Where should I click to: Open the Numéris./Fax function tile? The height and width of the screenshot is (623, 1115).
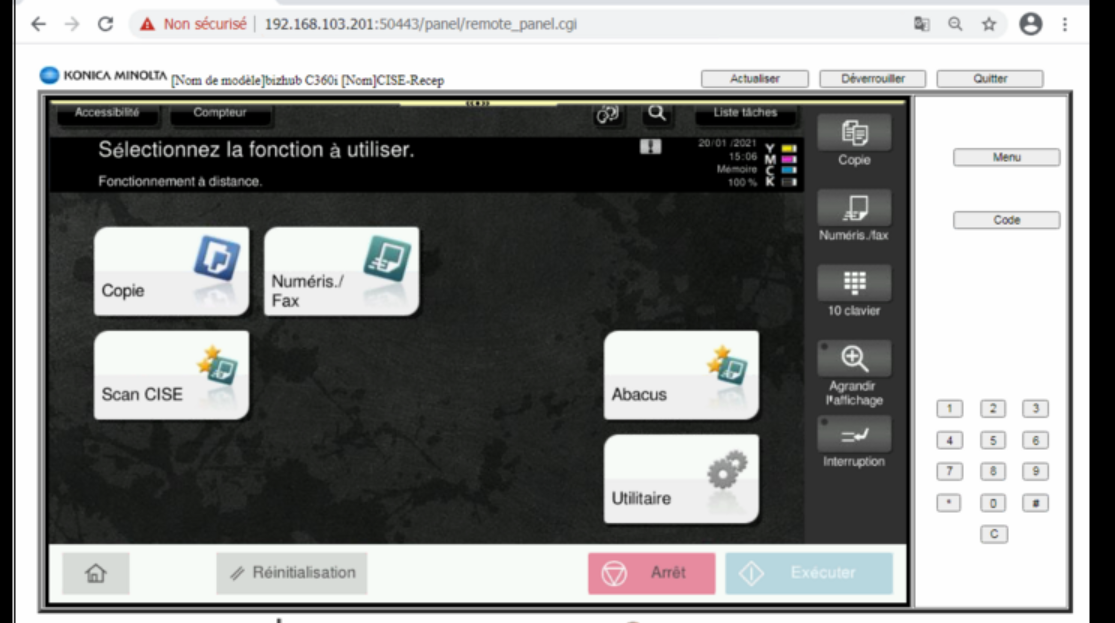[x=341, y=272]
